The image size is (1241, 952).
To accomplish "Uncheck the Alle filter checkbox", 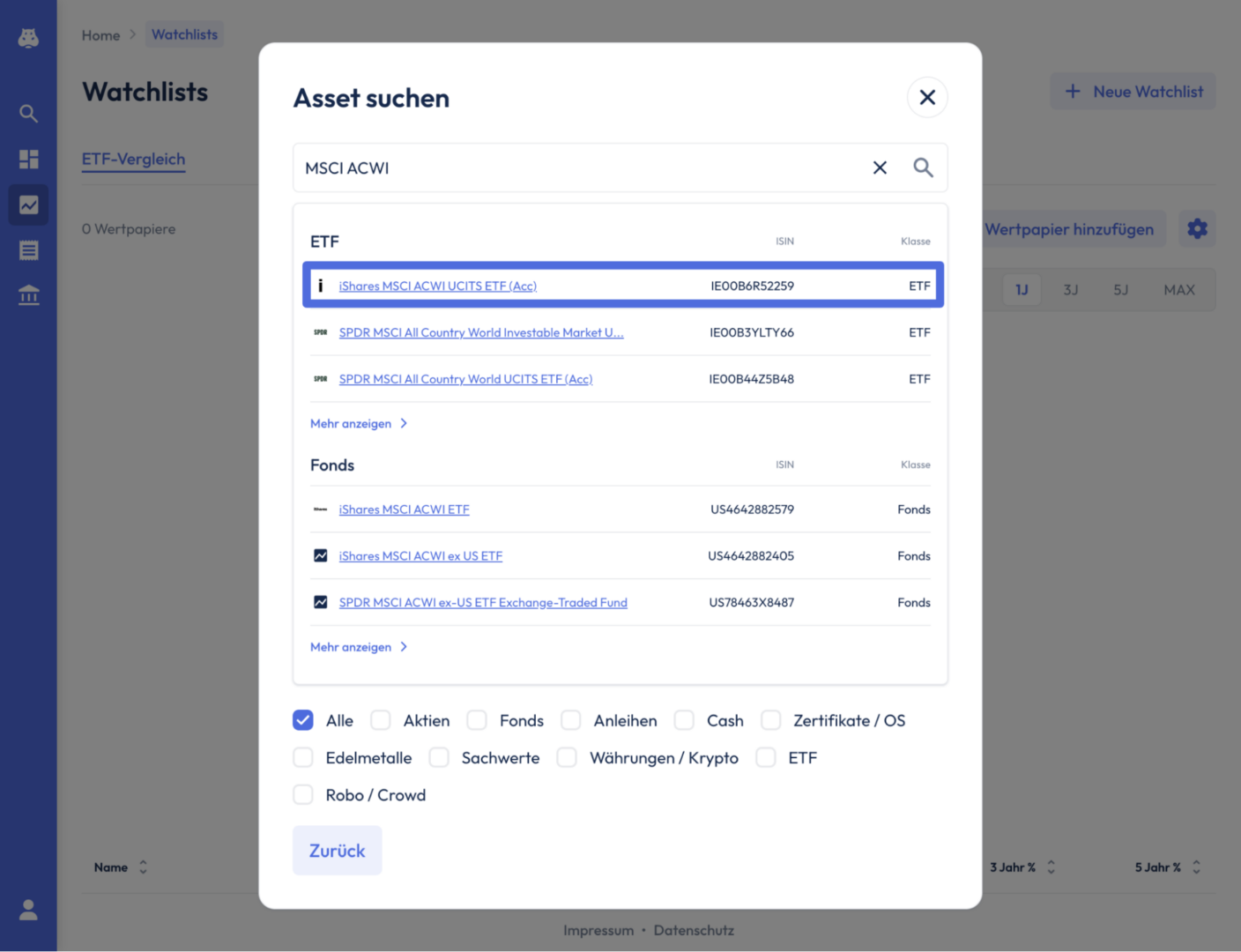I will tap(303, 720).
